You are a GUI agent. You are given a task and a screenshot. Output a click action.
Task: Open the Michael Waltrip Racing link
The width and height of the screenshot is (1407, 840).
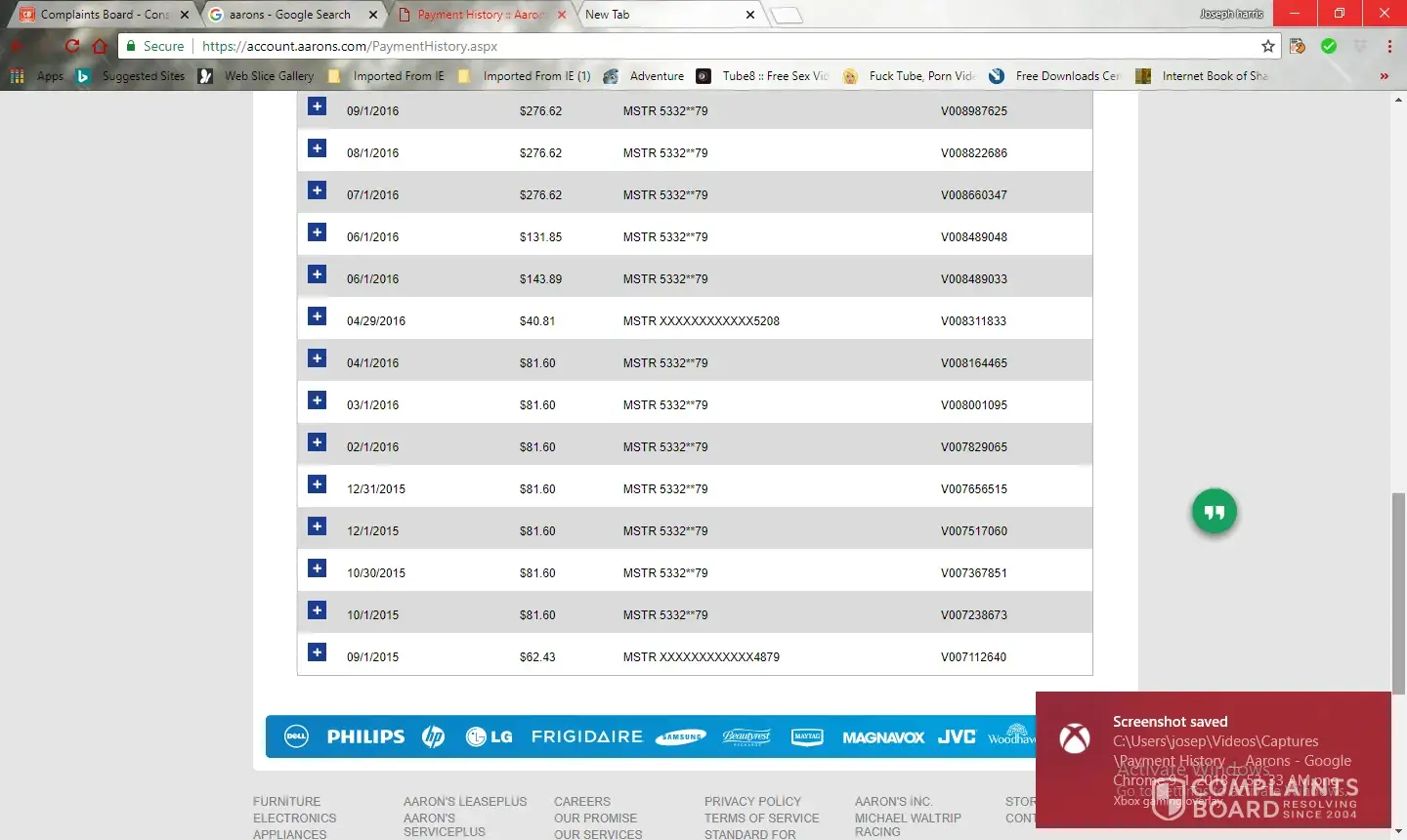(x=908, y=825)
